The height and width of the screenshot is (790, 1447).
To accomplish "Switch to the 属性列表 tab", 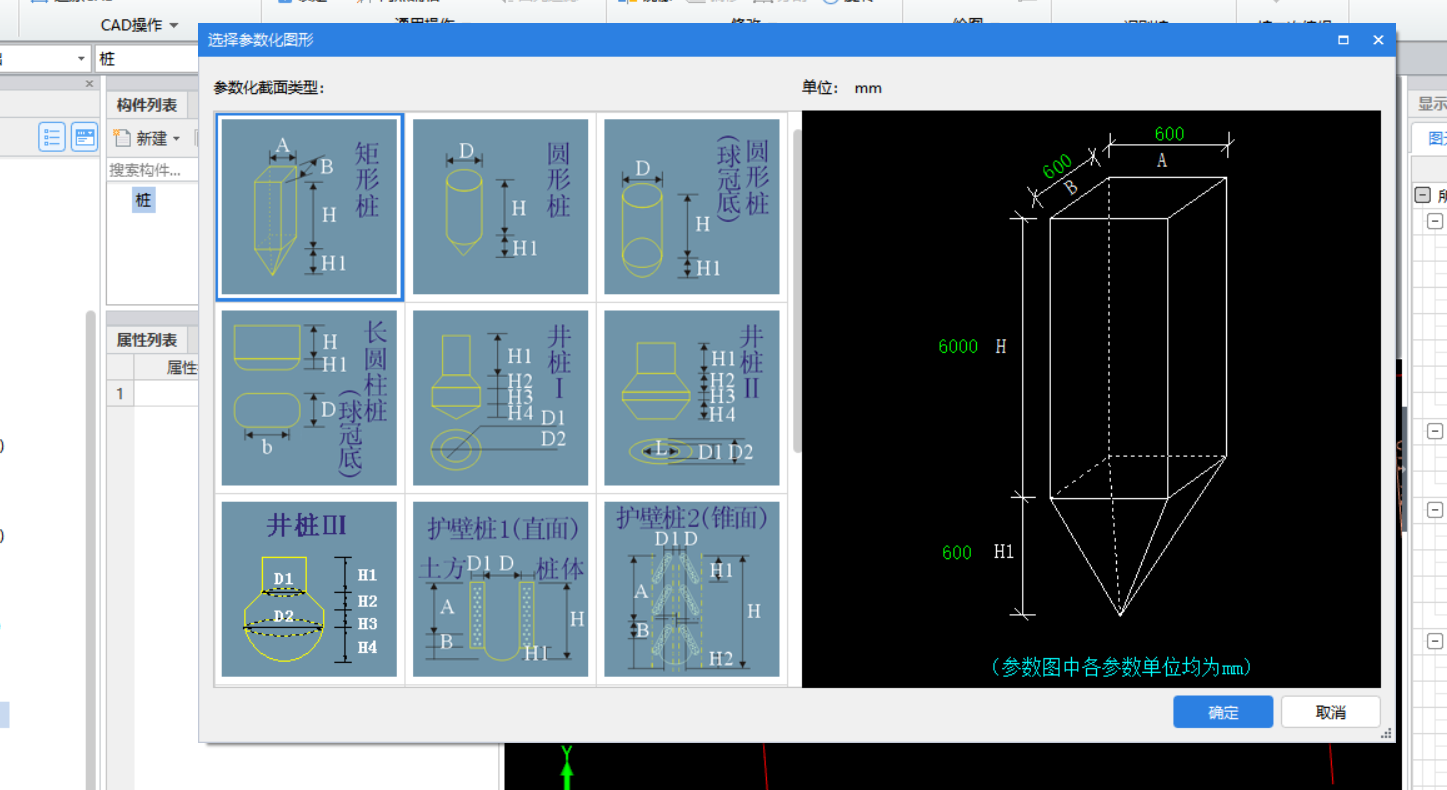I will (x=147, y=340).
